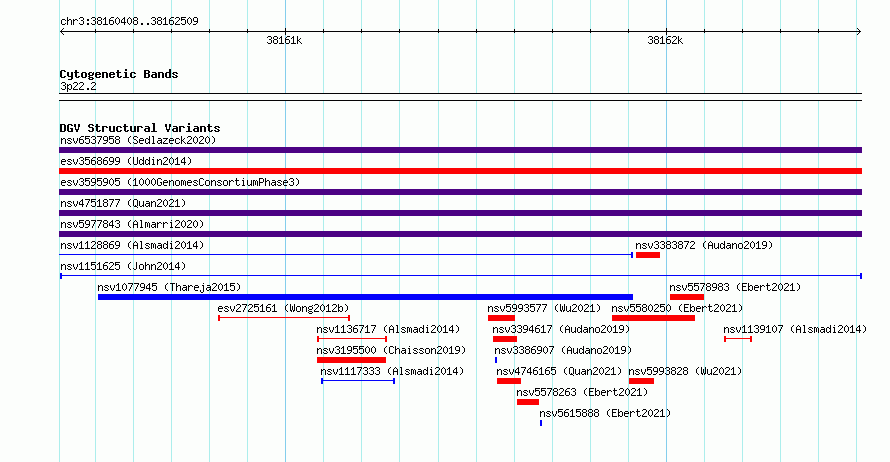Click the left arrow end of ruler
The width and height of the screenshot is (890, 462).
point(62,32)
